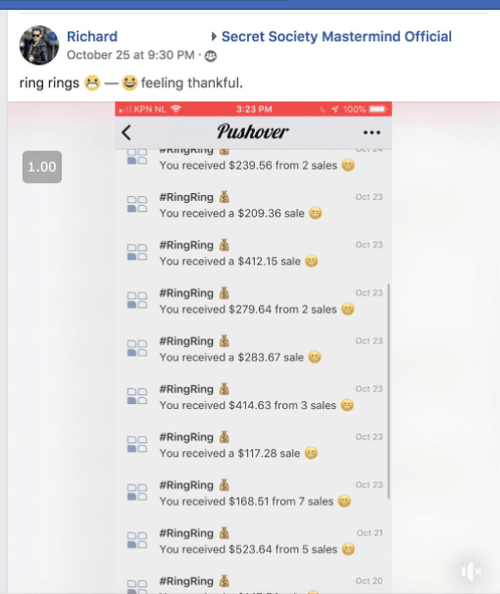500x594 pixels.
Task: Click app icon beside $239.56 notification
Action: click(137, 156)
